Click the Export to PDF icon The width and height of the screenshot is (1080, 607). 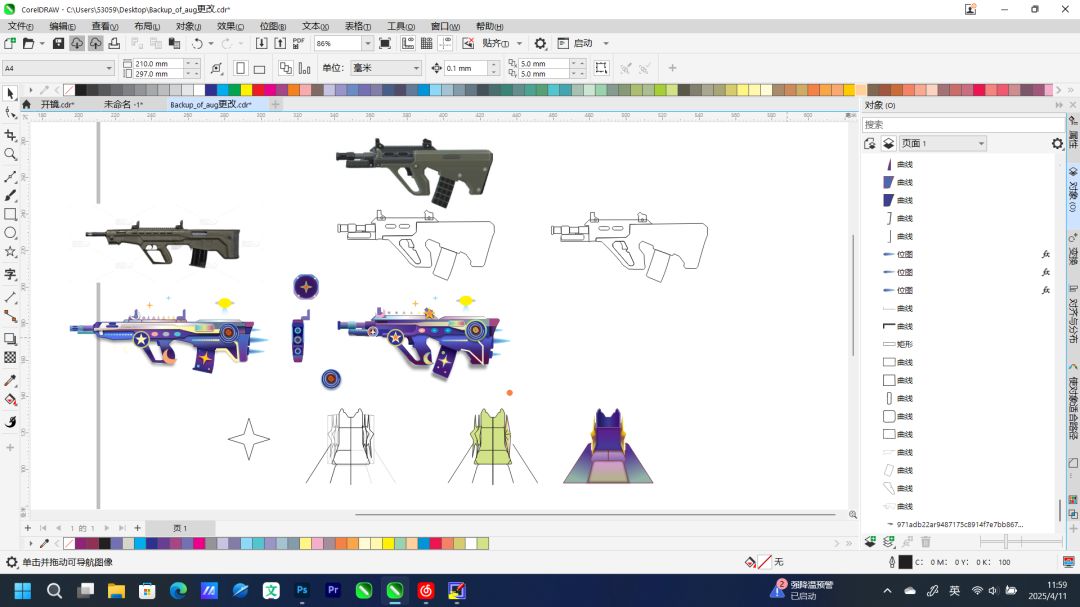(x=298, y=43)
